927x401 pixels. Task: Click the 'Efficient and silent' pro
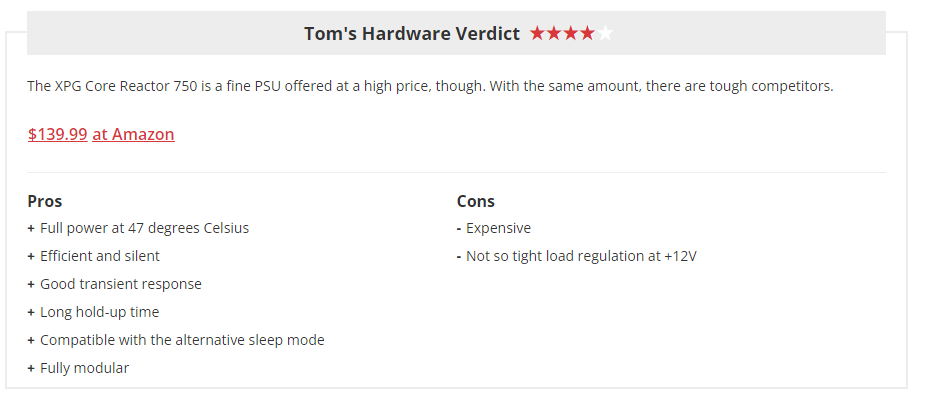(x=100, y=256)
